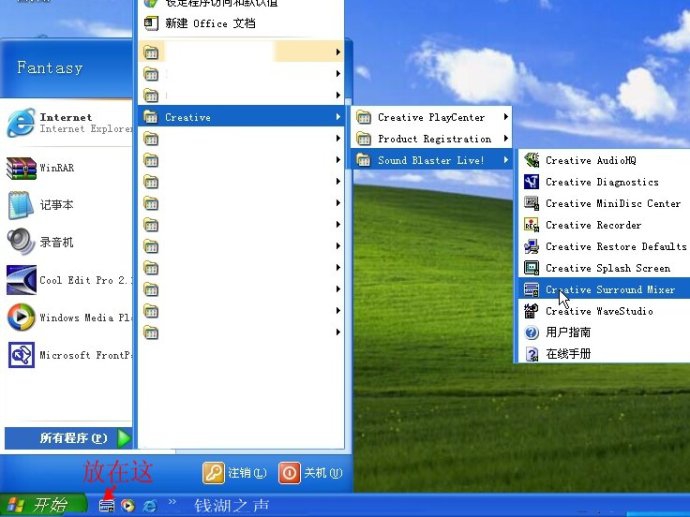
Task: Open Creative MiniDisc Center icon
Action: pyautogui.click(x=531, y=203)
